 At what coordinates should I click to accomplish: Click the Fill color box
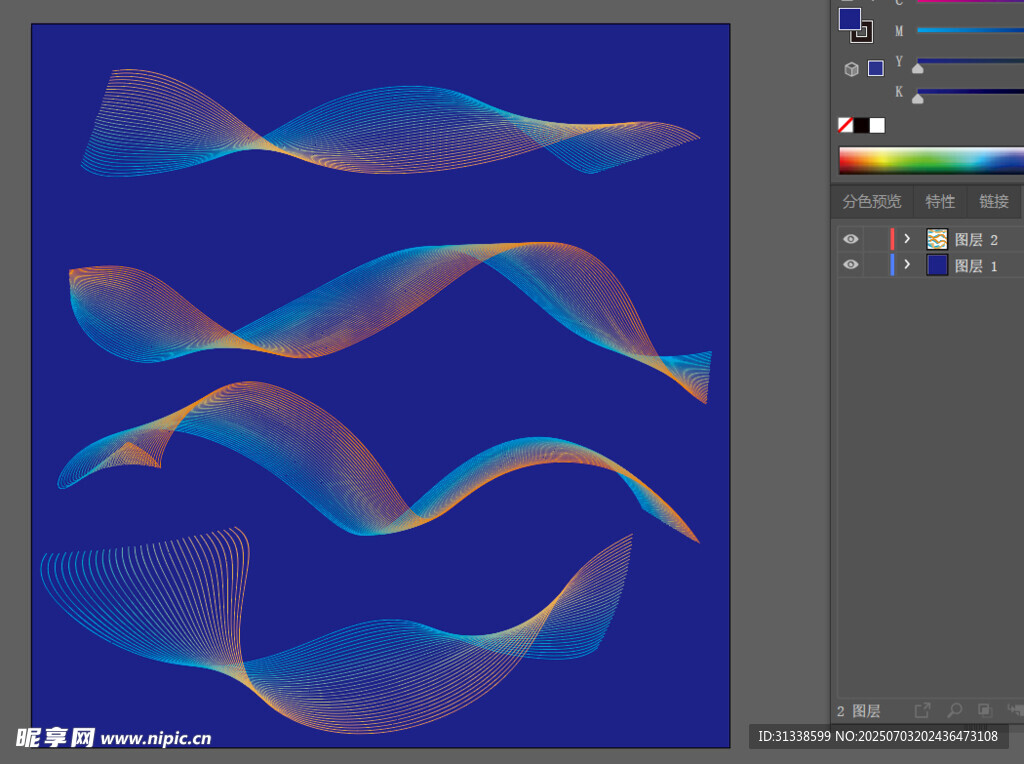click(x=849, y=19)
